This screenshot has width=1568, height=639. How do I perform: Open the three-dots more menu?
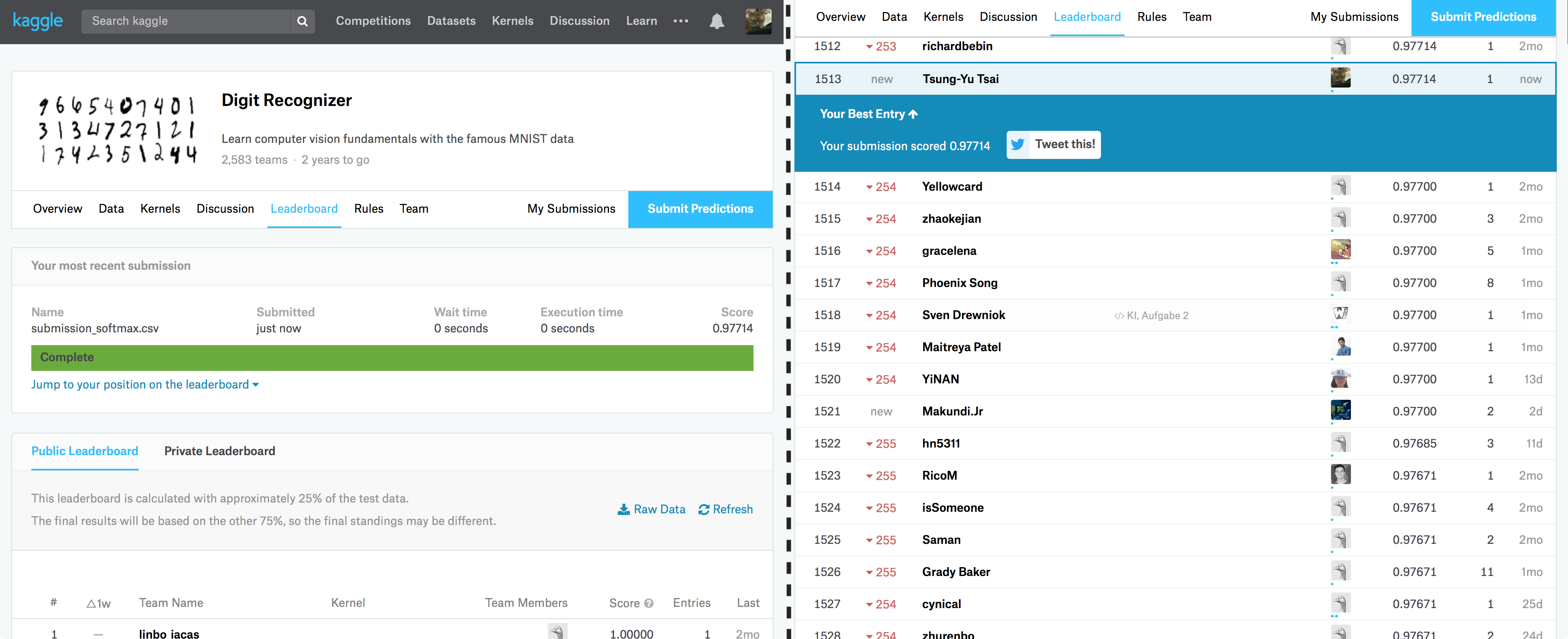pos(680,21)
